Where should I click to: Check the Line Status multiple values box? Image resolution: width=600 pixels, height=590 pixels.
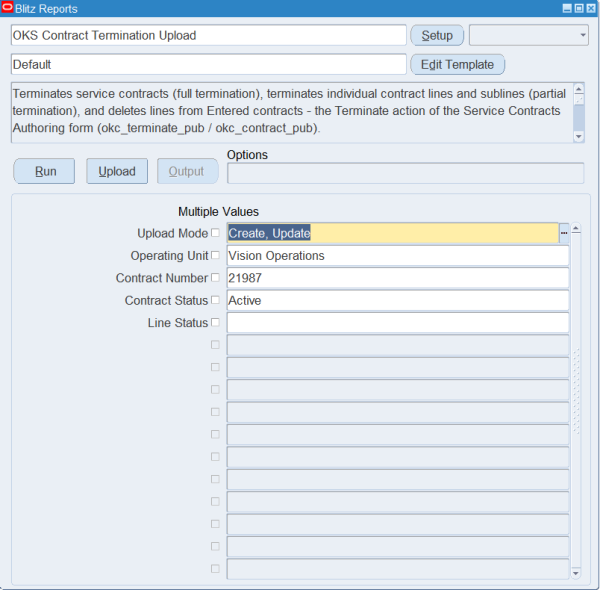pos(215,322)
